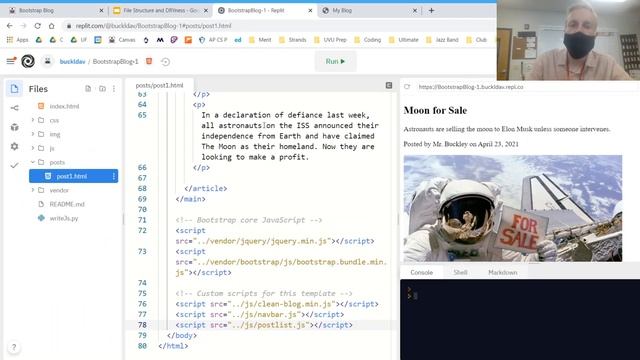Open writeJs.py file
This screenshot has width=640, height=360.
coord(64,218)
